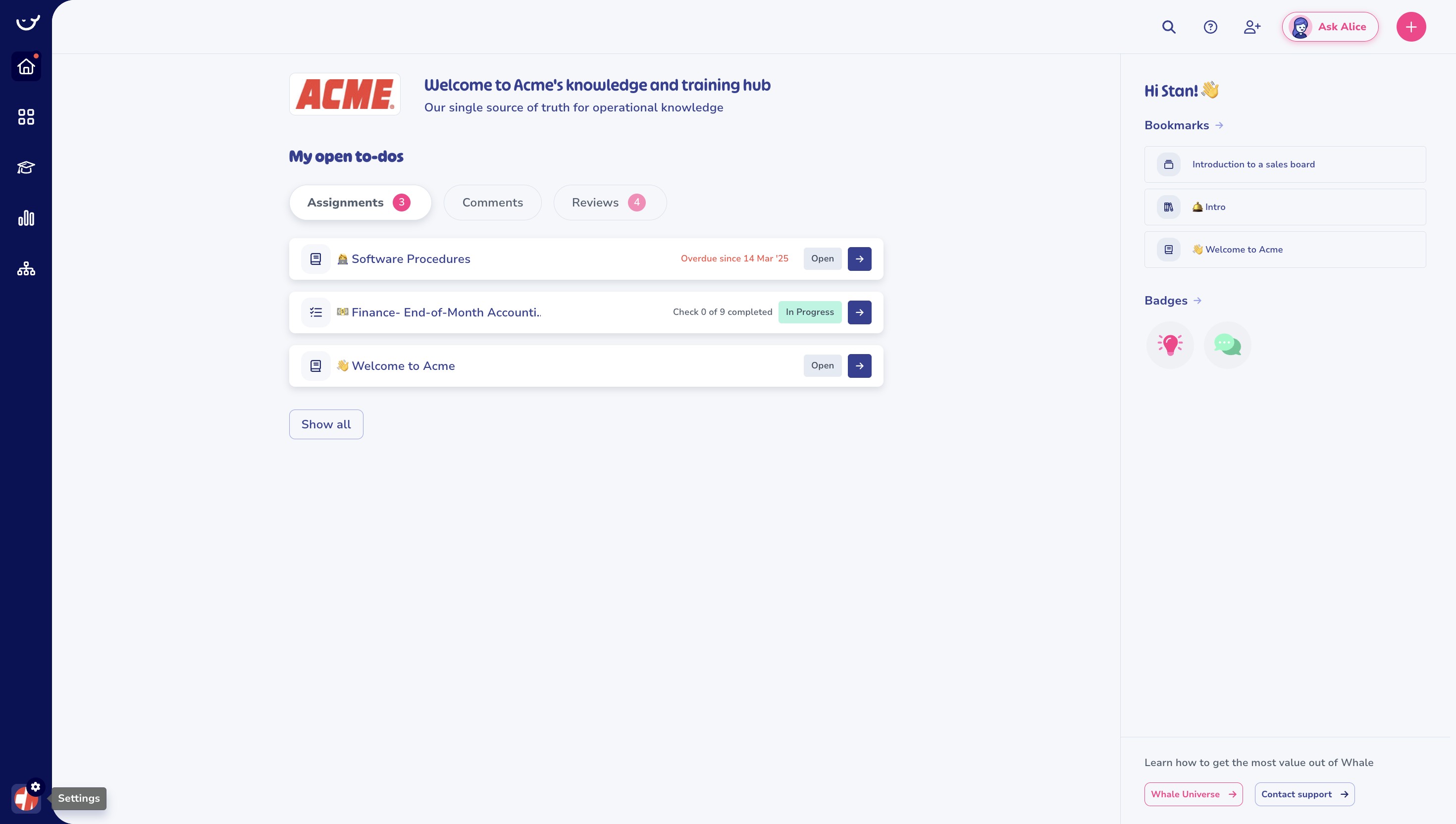Open the analytics bar chart icon
This screenshot has width=1456, height=824.
click(x=26, y=218)
